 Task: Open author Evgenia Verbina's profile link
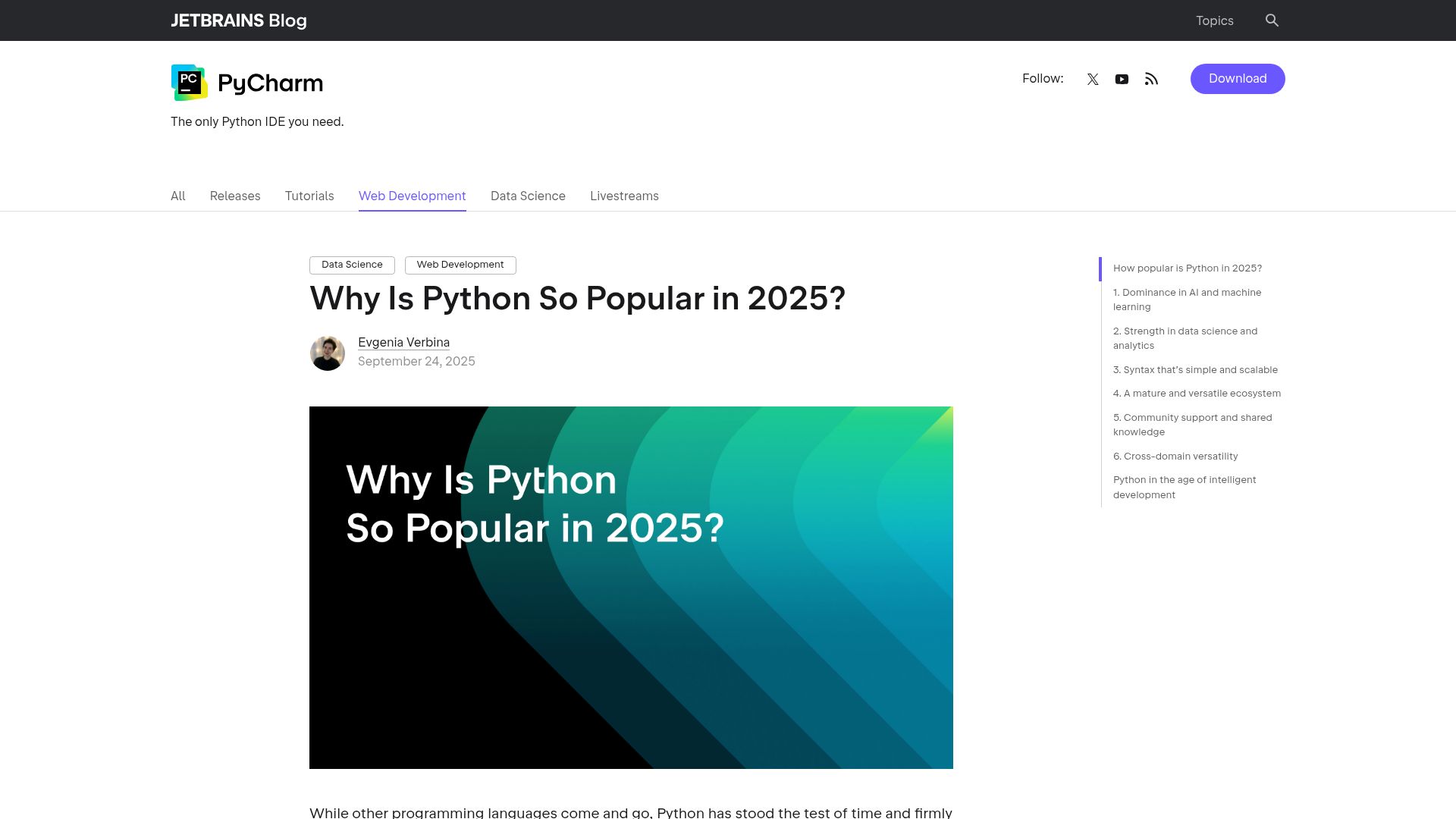(403, 343)
